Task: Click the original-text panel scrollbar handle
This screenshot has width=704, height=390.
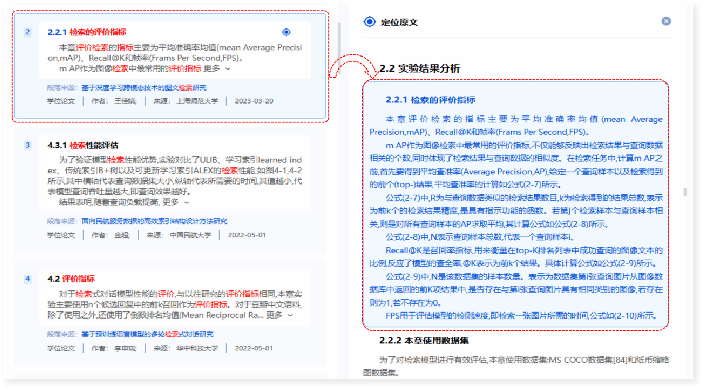Action: pos(685,192)
